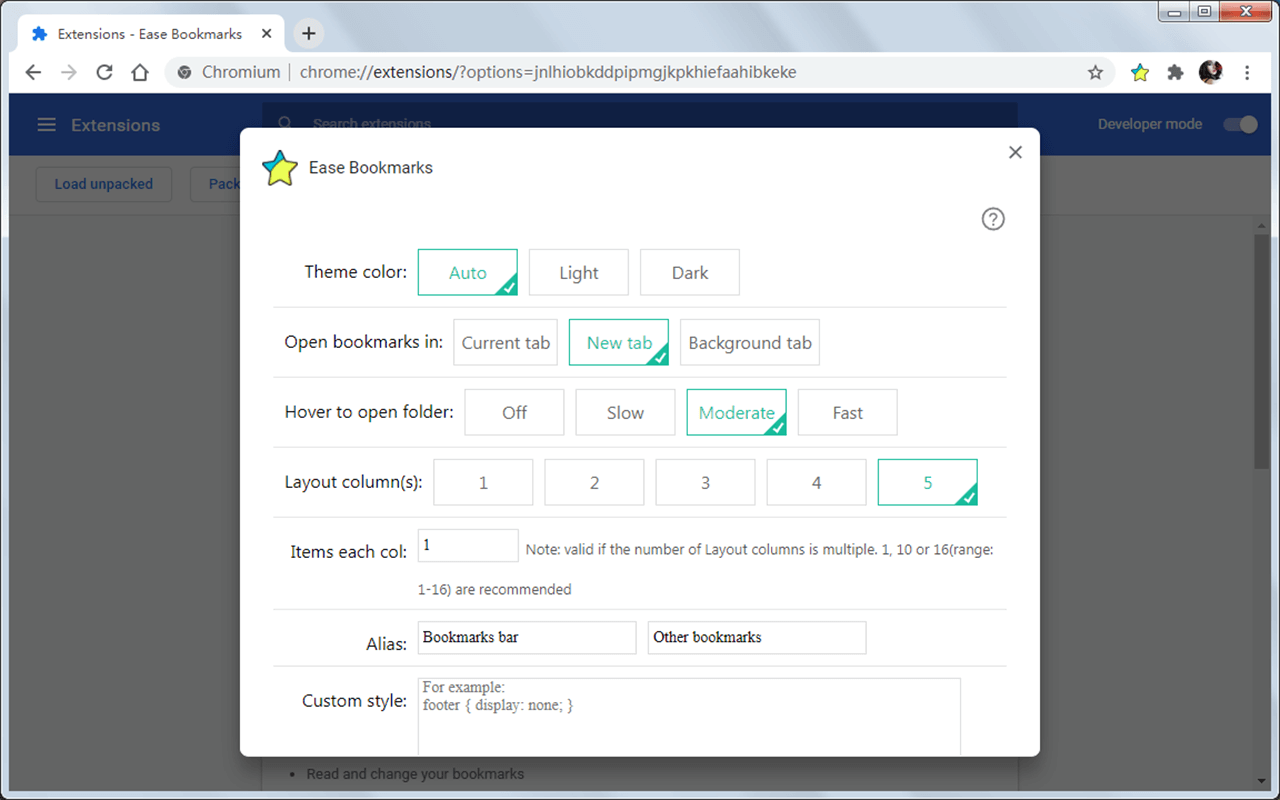Image resolution: width=1280 pixels, height=800 pixels.
Task: Open the Extensions puzzle piece menu
Action: click(x=1175, y=72)
